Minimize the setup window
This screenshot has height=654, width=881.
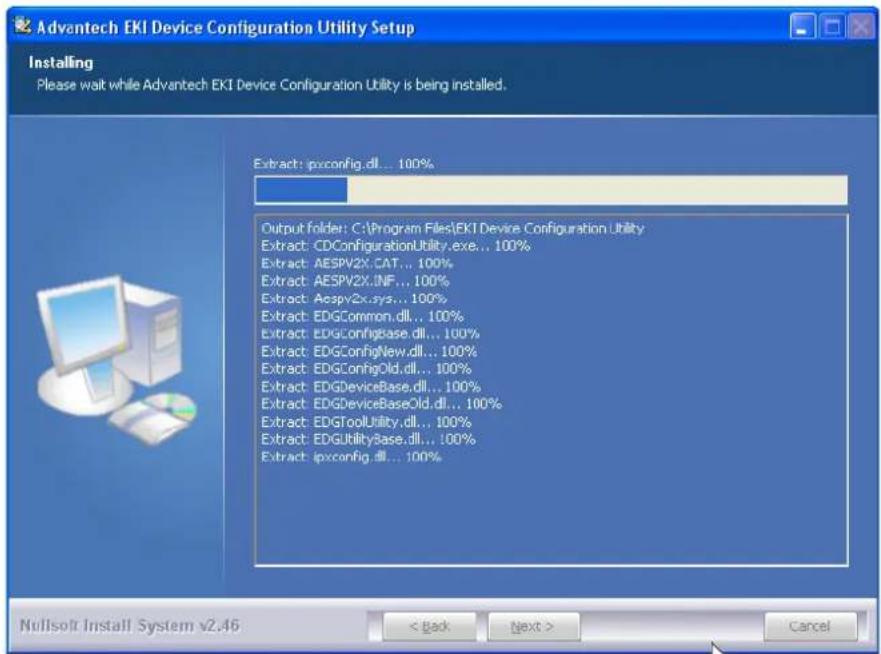802,26
